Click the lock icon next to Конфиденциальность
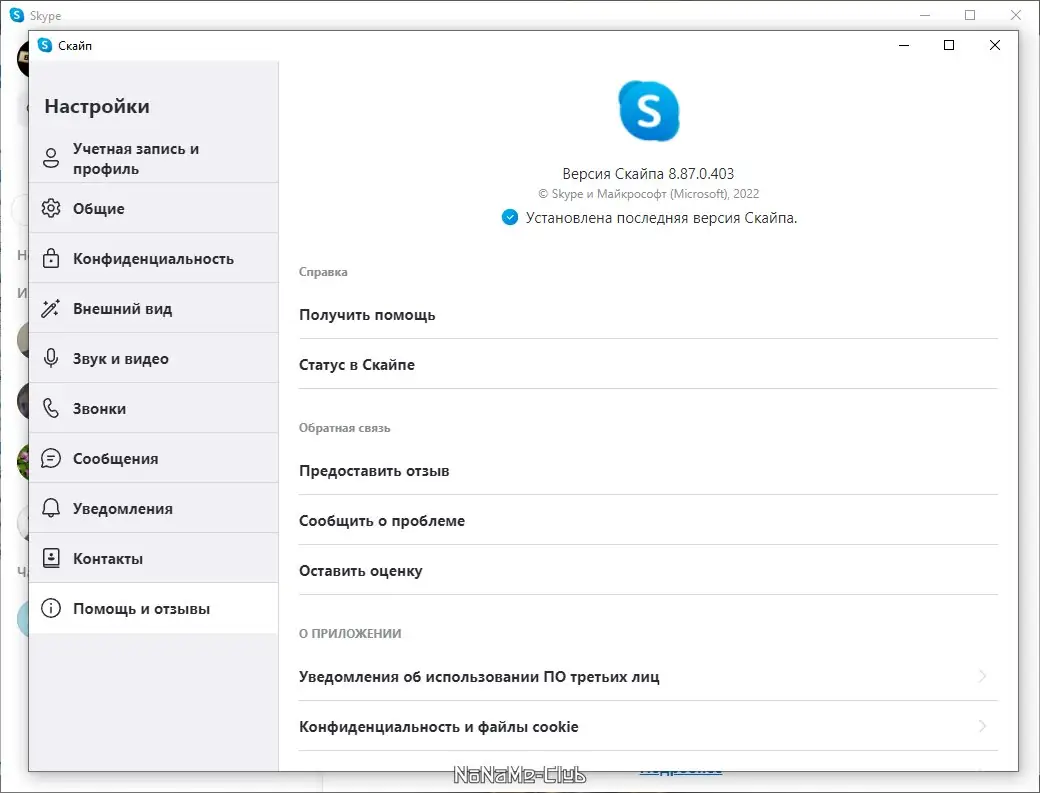This screenshot has height=793, width=1040. pyautogui.click(x=51, y=258)
